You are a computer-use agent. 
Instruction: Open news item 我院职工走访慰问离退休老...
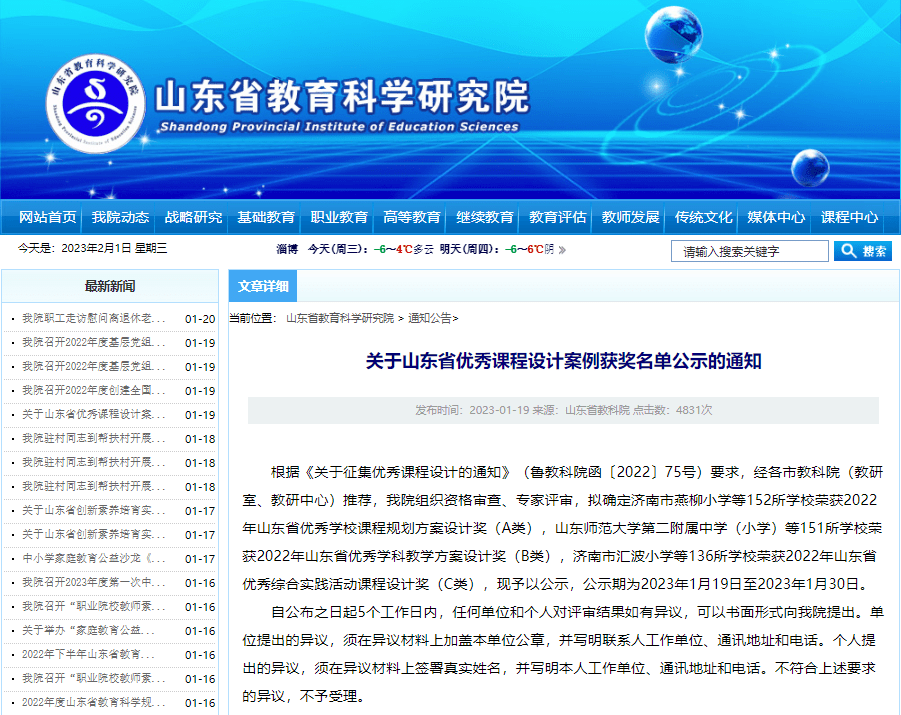point(94,318)
